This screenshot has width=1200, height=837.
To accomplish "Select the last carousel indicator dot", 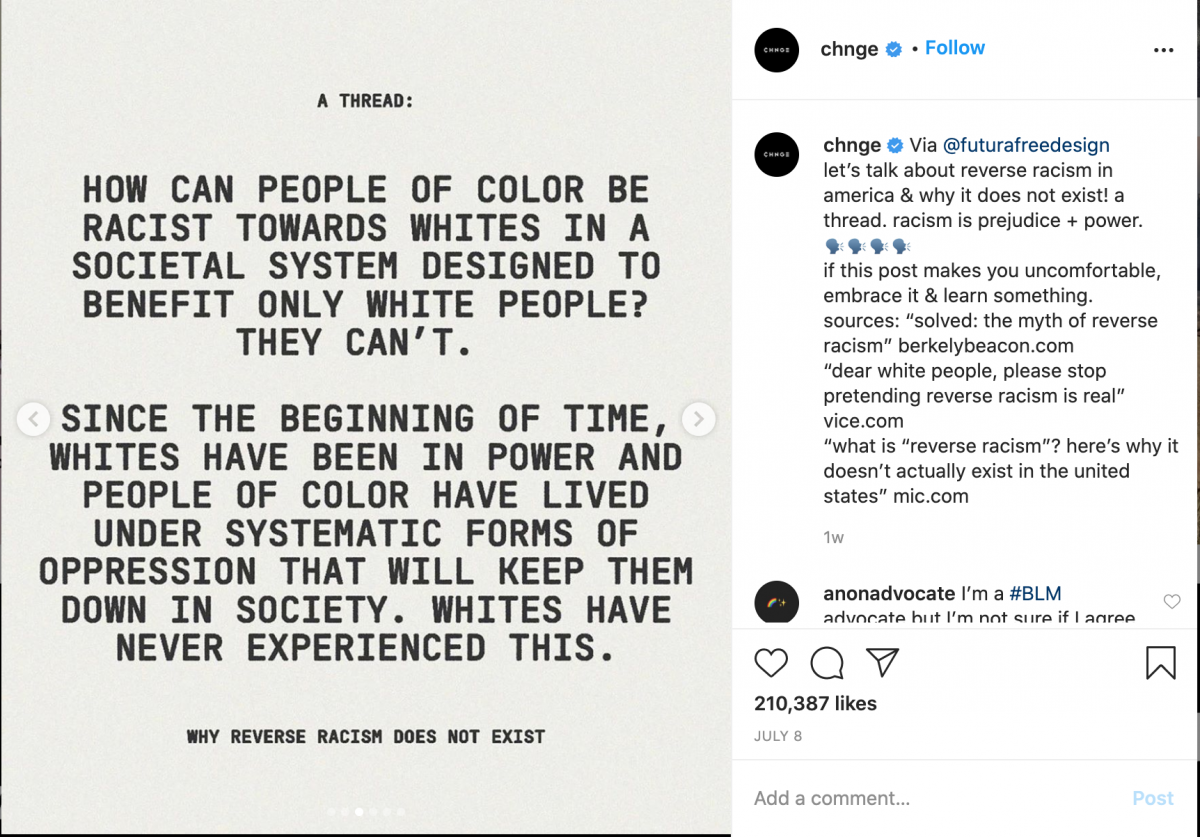I will 401,812.
